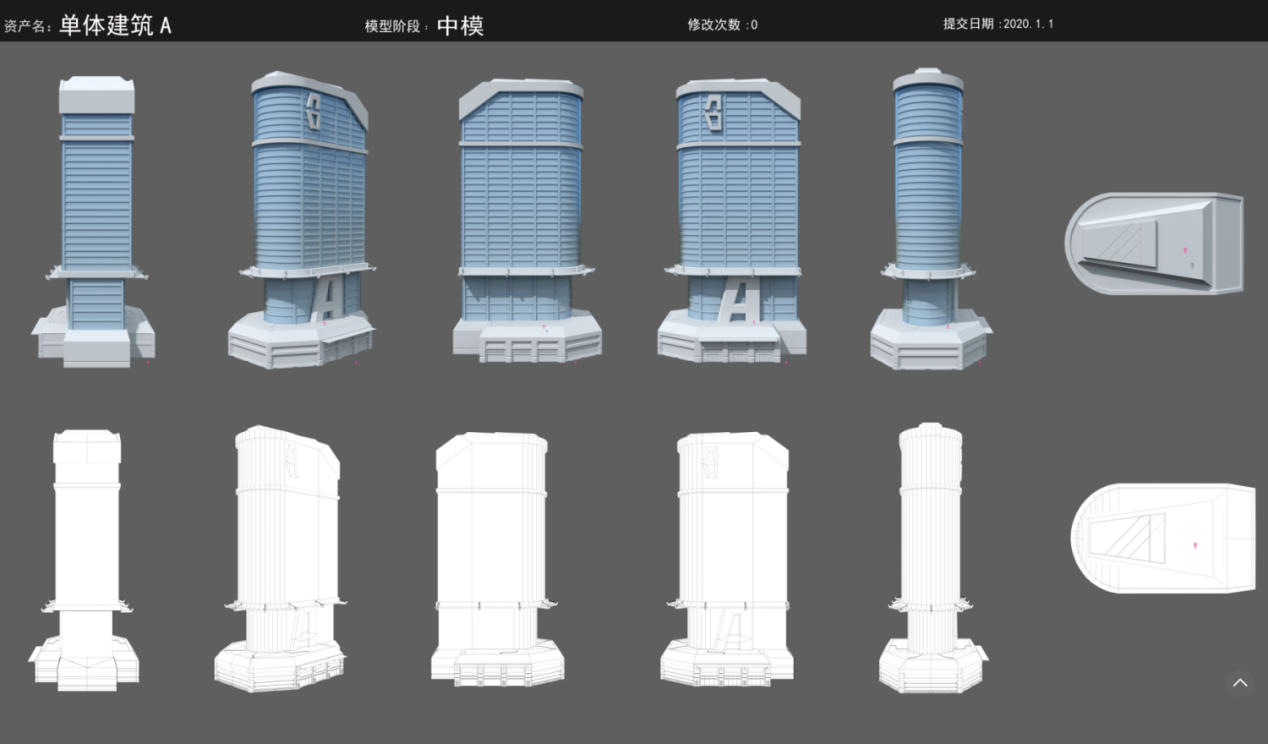Click the scroll-to-top chevron button

click(1240, 683)
